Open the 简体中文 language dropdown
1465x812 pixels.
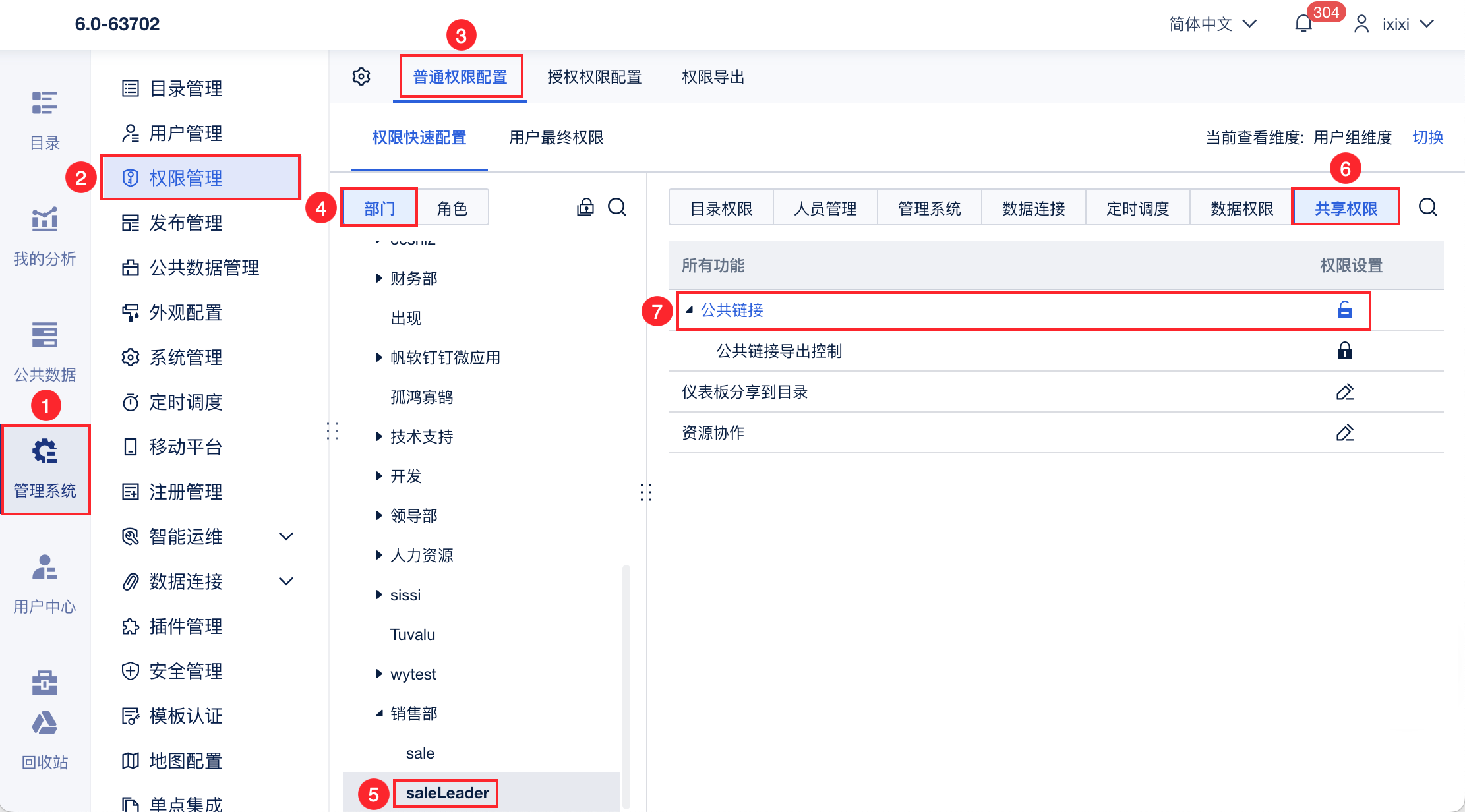(1212, 24)
